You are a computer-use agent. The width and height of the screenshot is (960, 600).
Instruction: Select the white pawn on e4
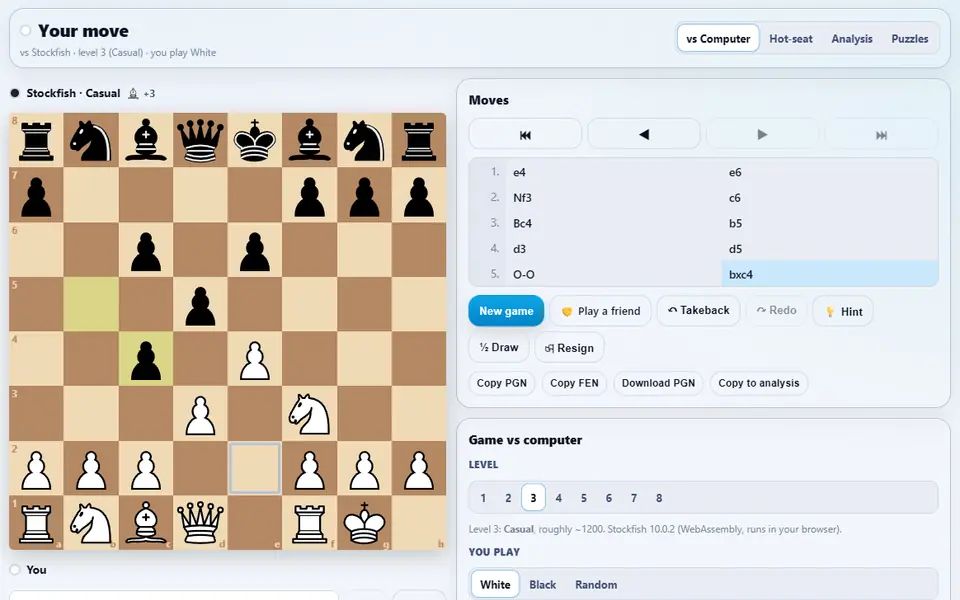click(255, 359)
